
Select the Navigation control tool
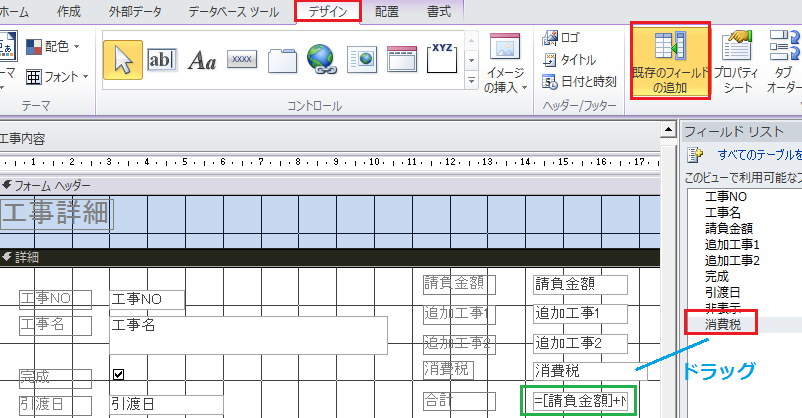[401, 59]
